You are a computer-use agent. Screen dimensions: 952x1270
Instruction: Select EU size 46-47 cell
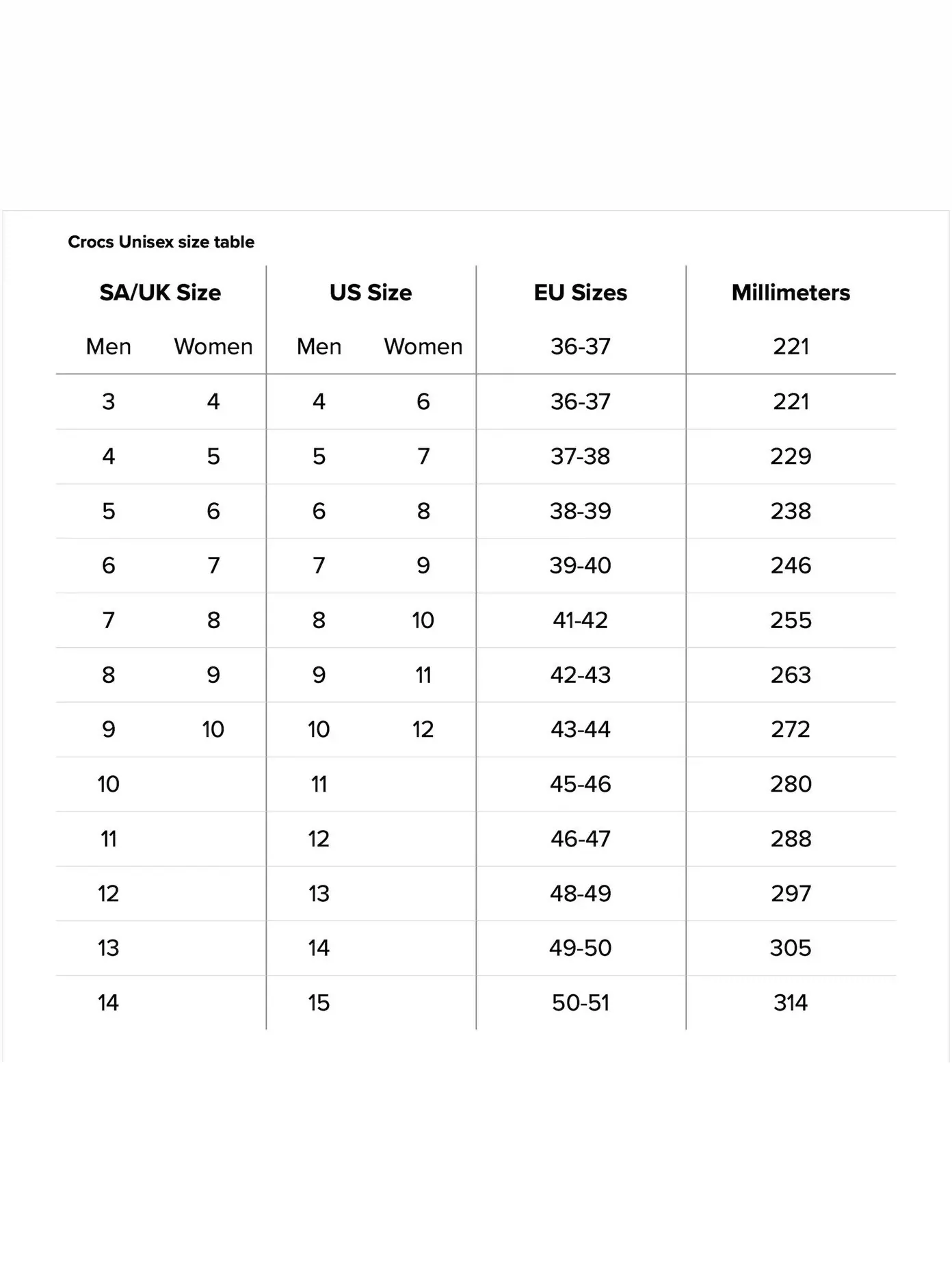click(581, 839)
